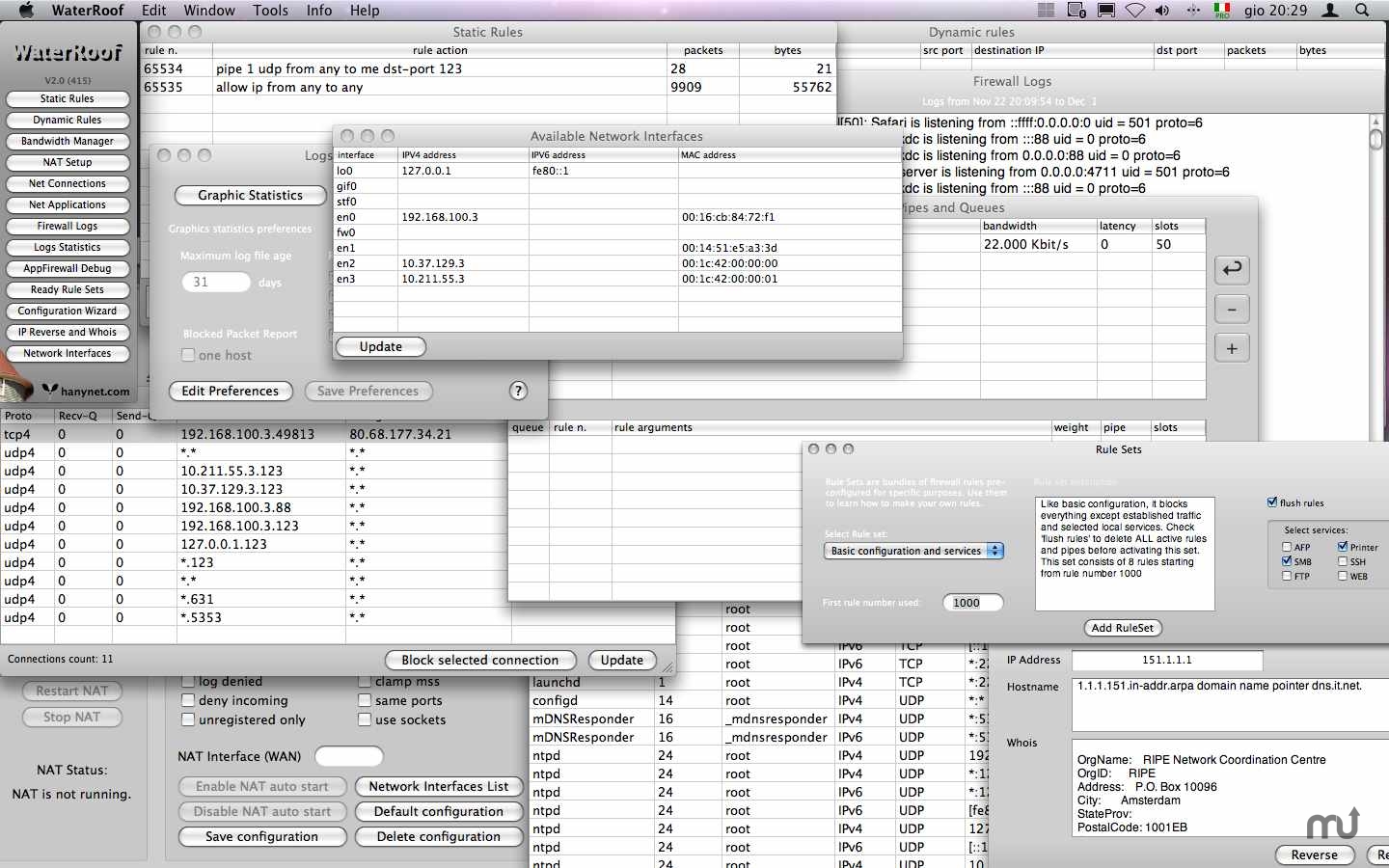The height and width of the screenshot is (868, 1389).
Task: Select static rule 65535 'allow ip from any to any'
Action: 488,87
